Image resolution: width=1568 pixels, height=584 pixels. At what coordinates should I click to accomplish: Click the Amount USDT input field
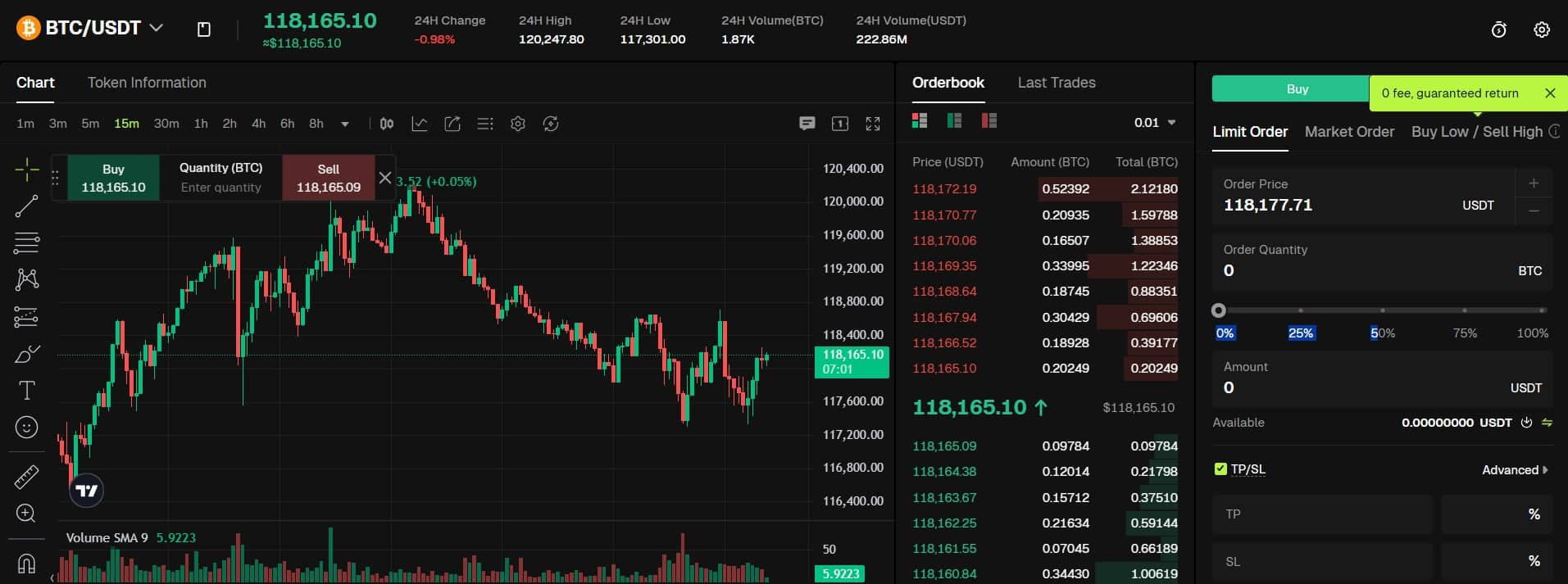(1383, 378)
